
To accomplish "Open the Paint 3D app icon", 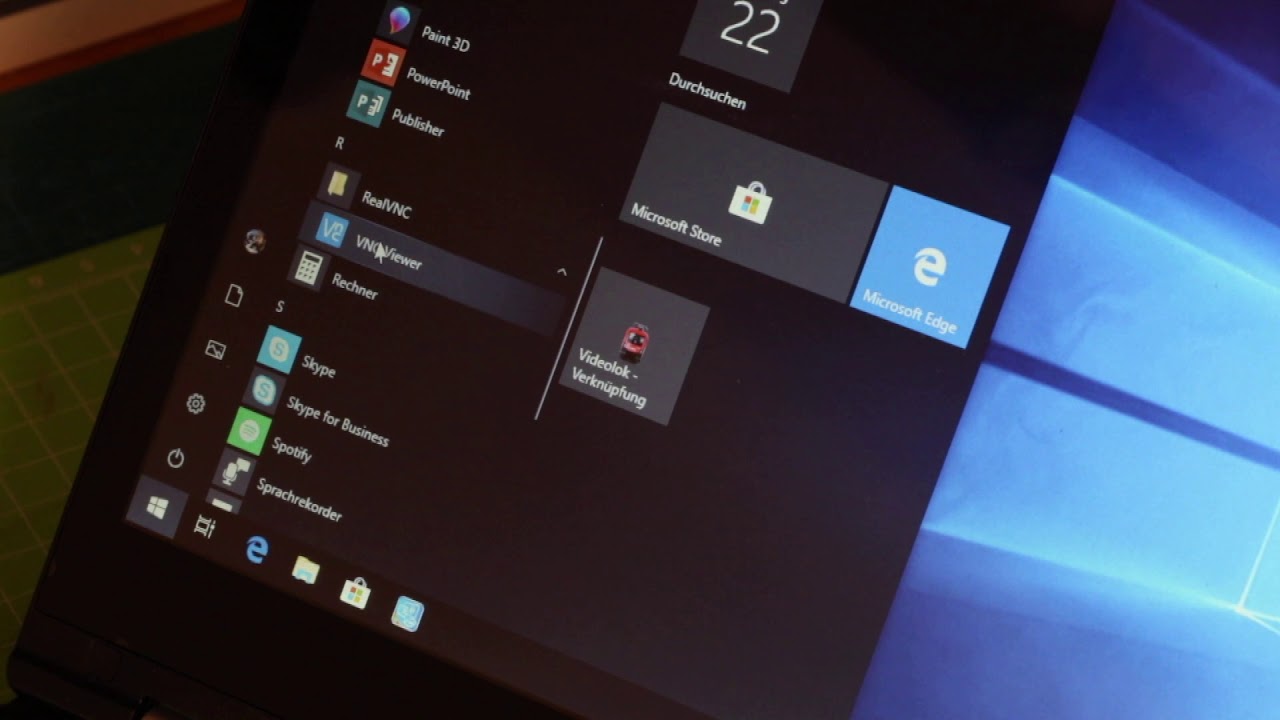I will (x=400, y=20).
